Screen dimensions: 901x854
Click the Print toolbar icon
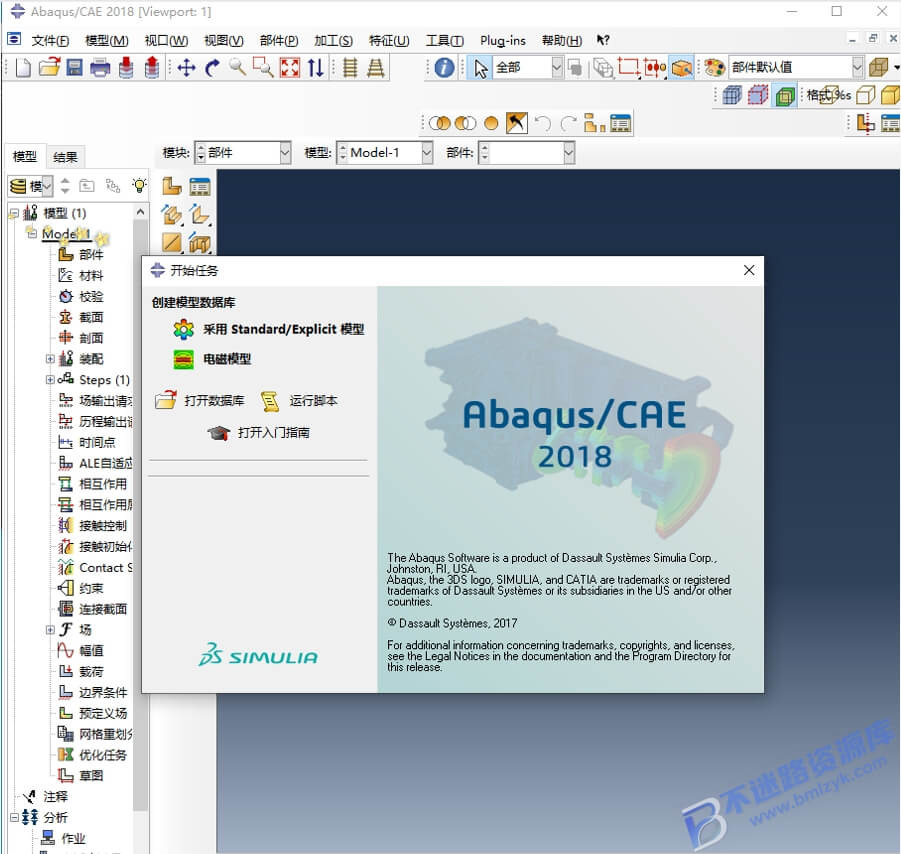(100, 68)
